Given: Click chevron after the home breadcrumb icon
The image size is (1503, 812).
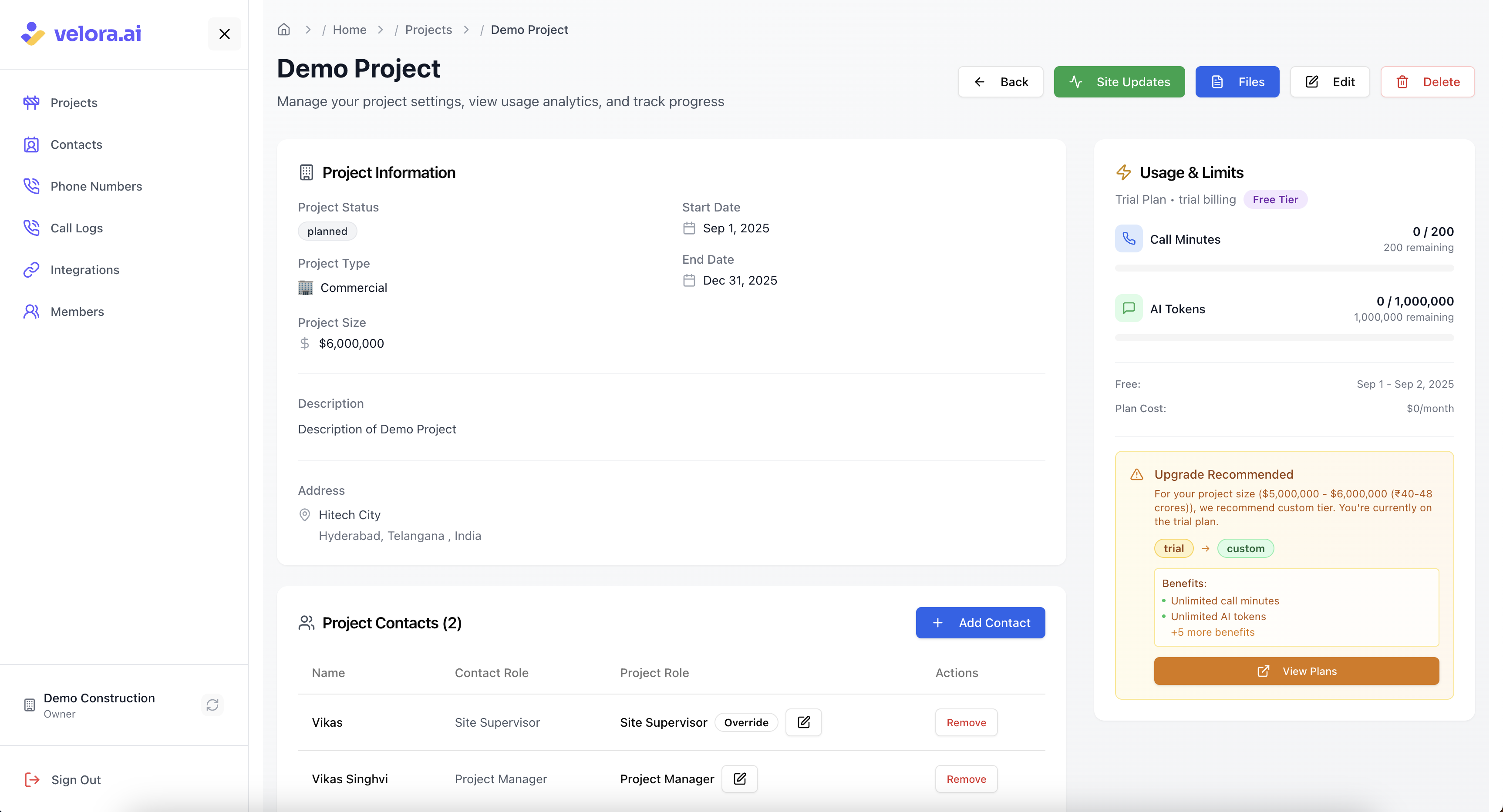Looking at the screenshot, I should 308,30.
